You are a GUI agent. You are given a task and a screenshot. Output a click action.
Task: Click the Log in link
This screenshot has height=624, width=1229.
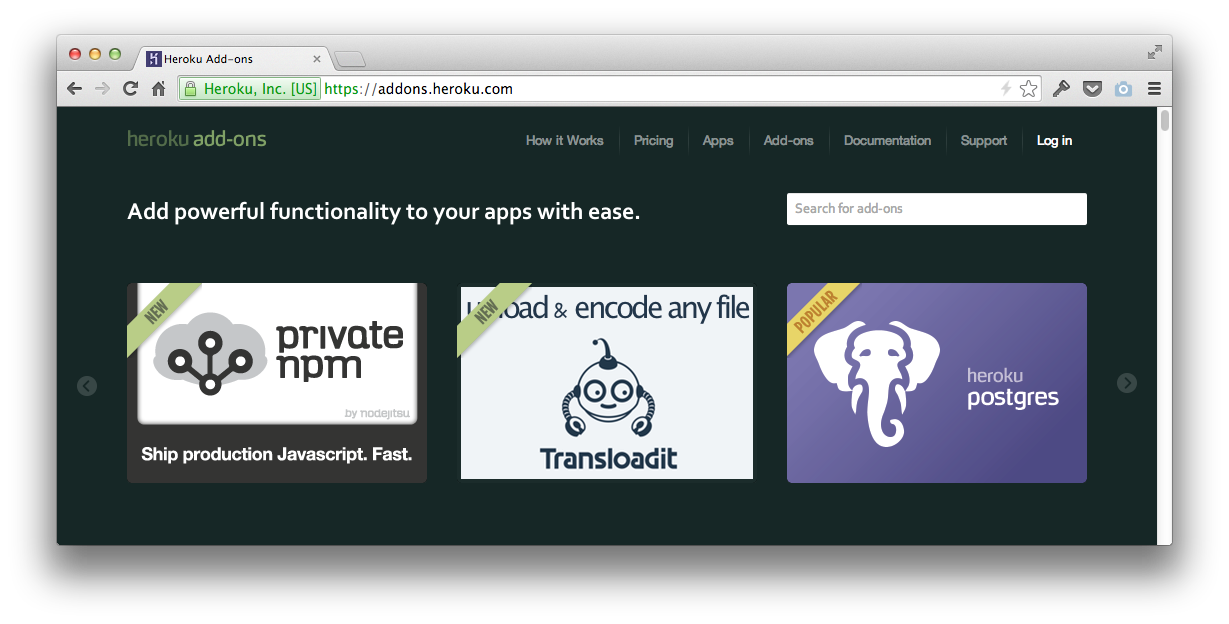click(1054, 141)
